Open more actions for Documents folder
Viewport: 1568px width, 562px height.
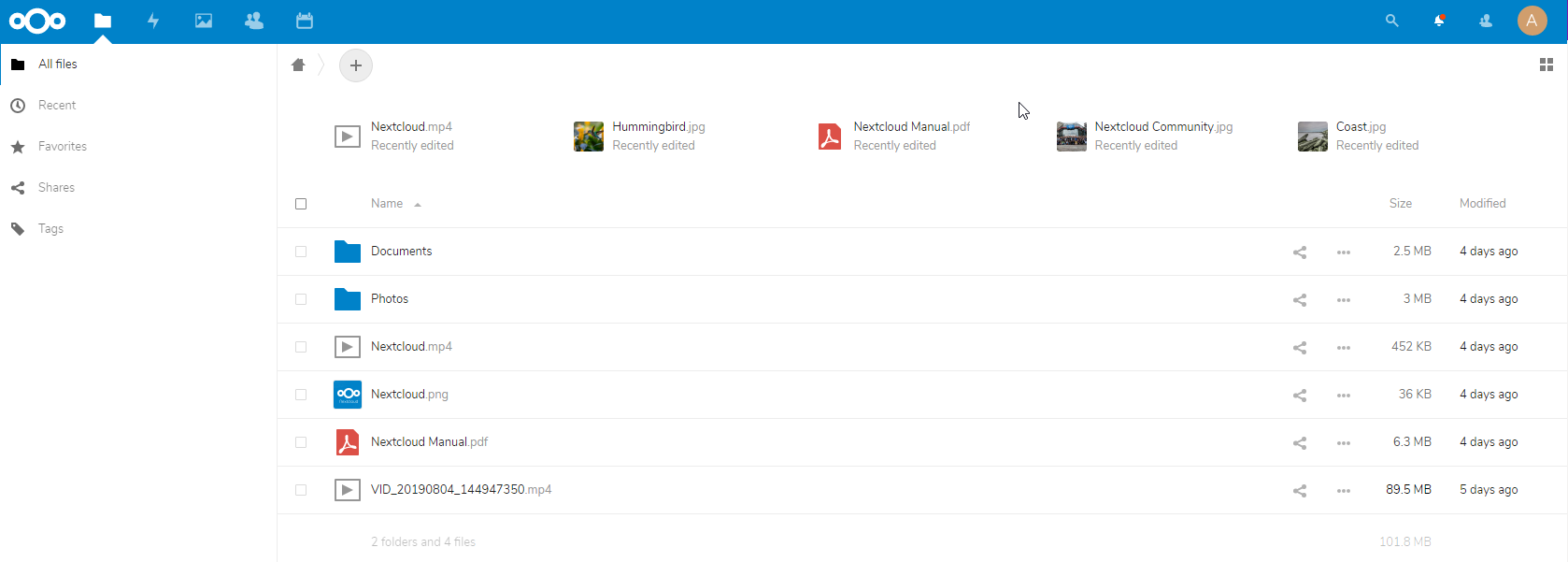pos(1344,252)
